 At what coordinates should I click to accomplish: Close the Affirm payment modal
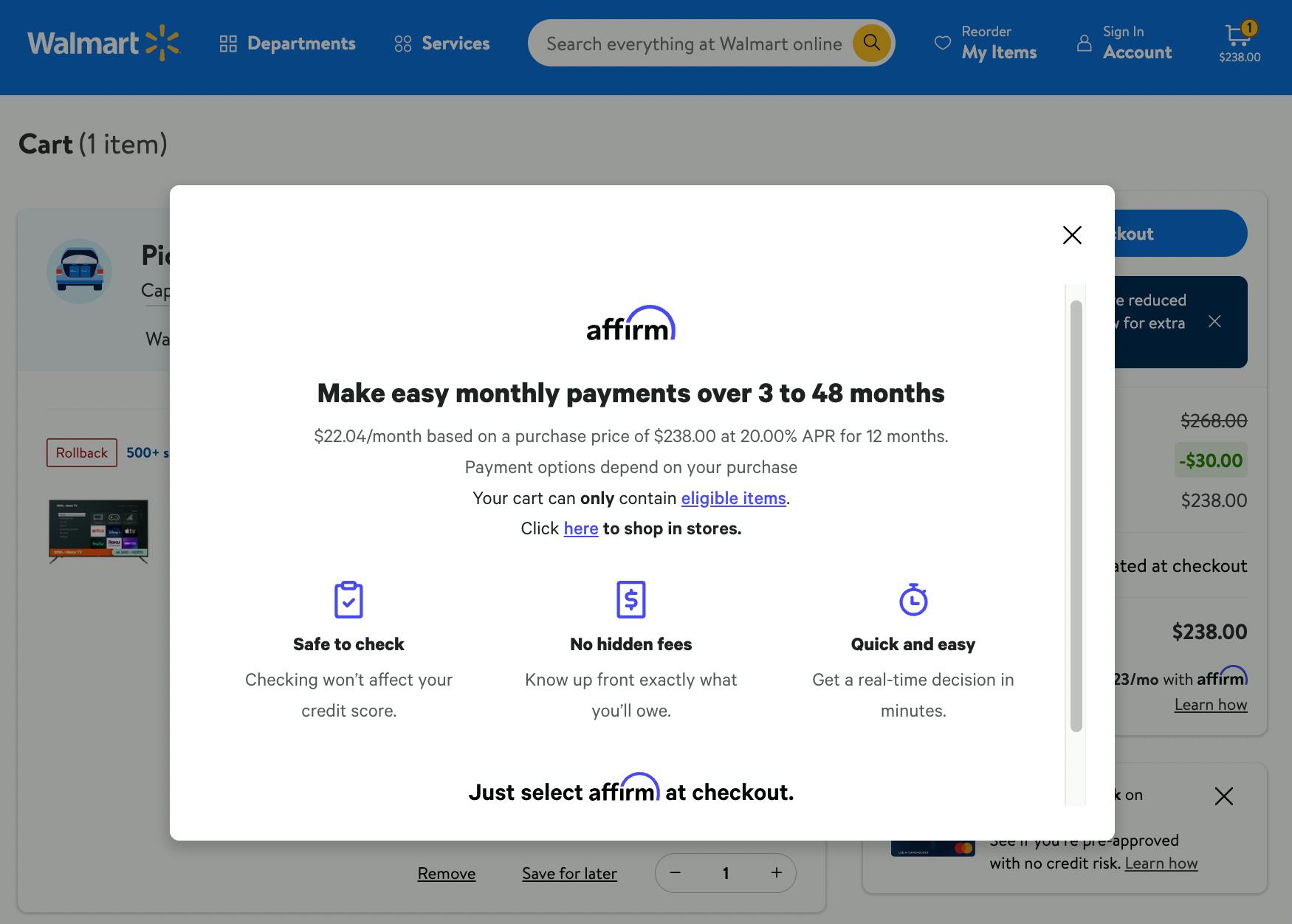point(1072,235)
